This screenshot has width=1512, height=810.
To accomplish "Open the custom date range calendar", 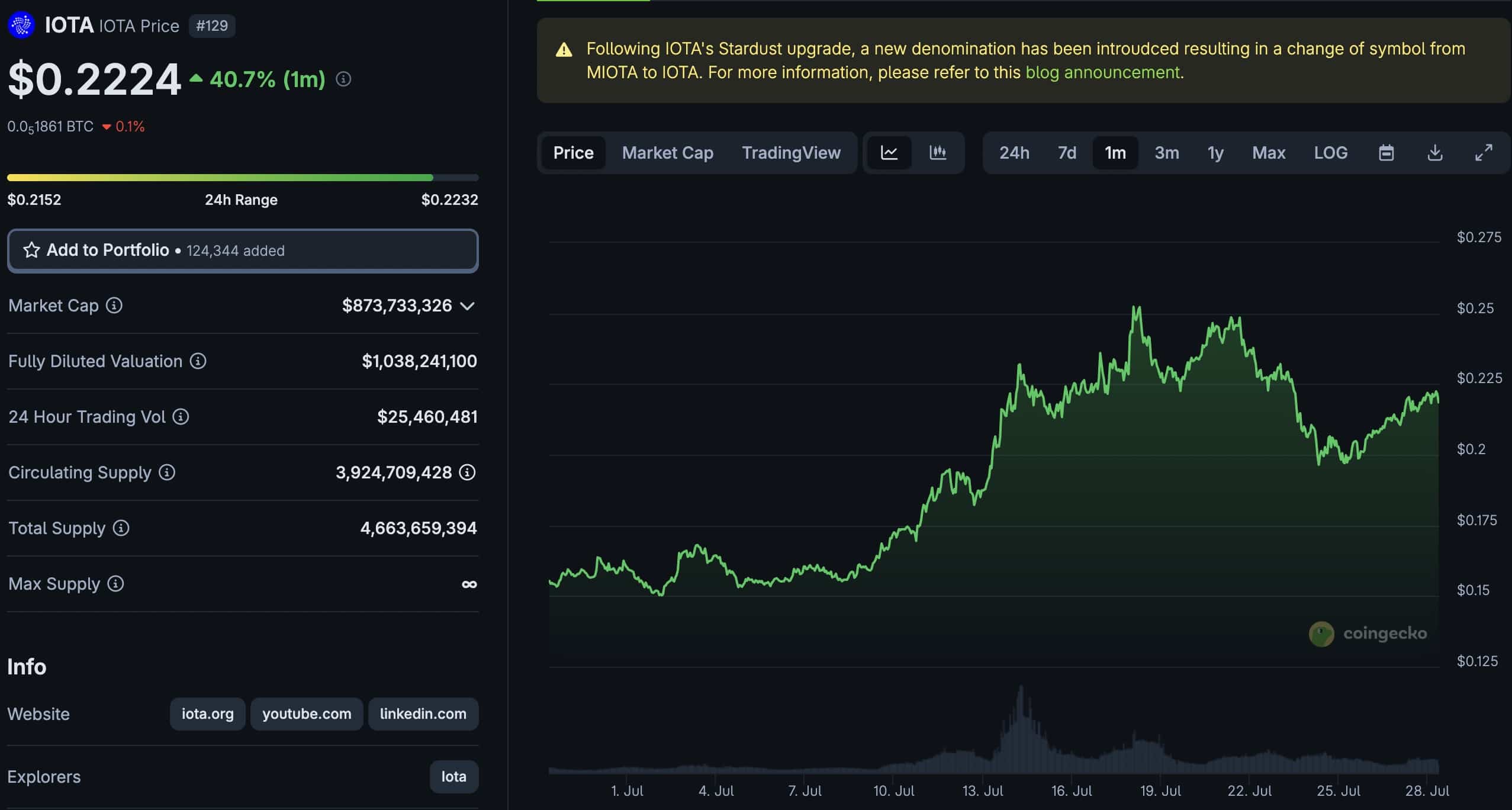I will point(1386,153).
